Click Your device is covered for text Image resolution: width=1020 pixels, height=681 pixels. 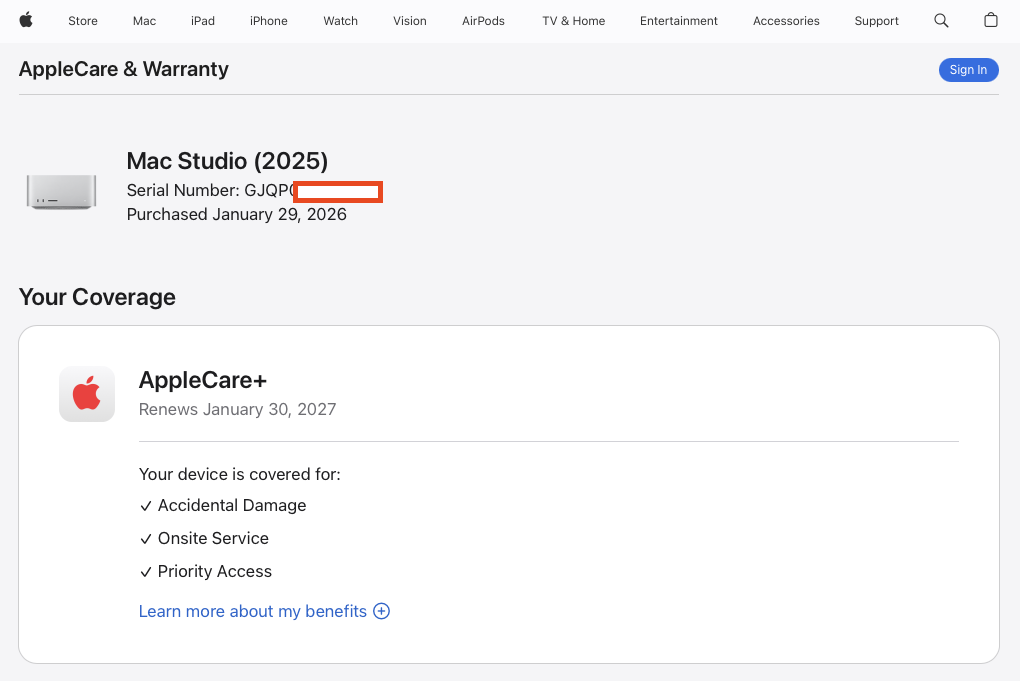[x=239, y=474]
